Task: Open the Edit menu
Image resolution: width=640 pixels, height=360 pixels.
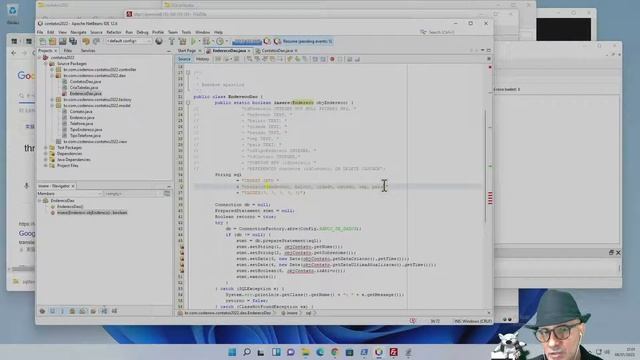Action: pyautogui.click(x=51, y=32)
